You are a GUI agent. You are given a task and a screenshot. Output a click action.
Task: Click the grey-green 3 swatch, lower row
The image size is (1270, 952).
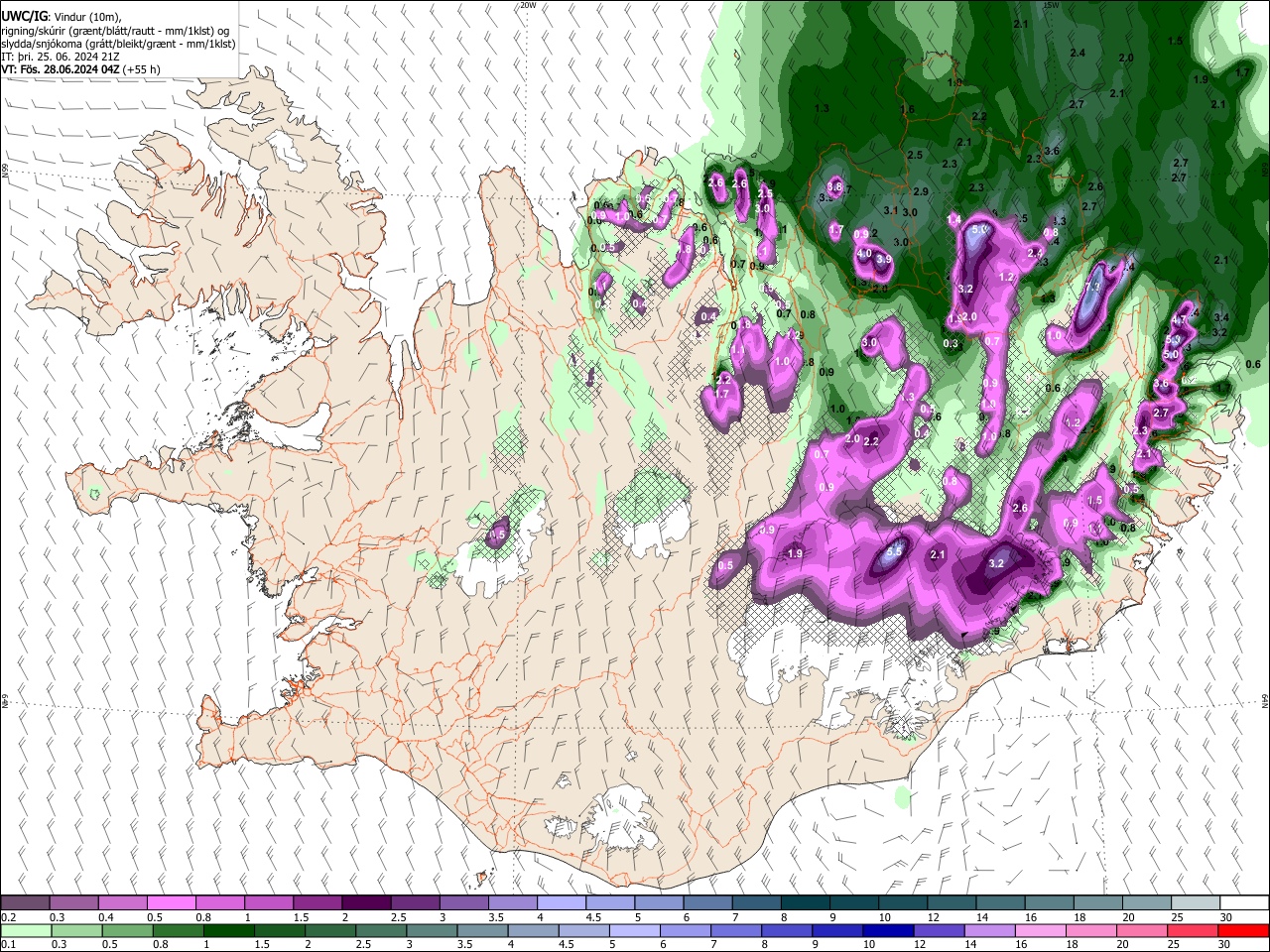pos(432,931)
